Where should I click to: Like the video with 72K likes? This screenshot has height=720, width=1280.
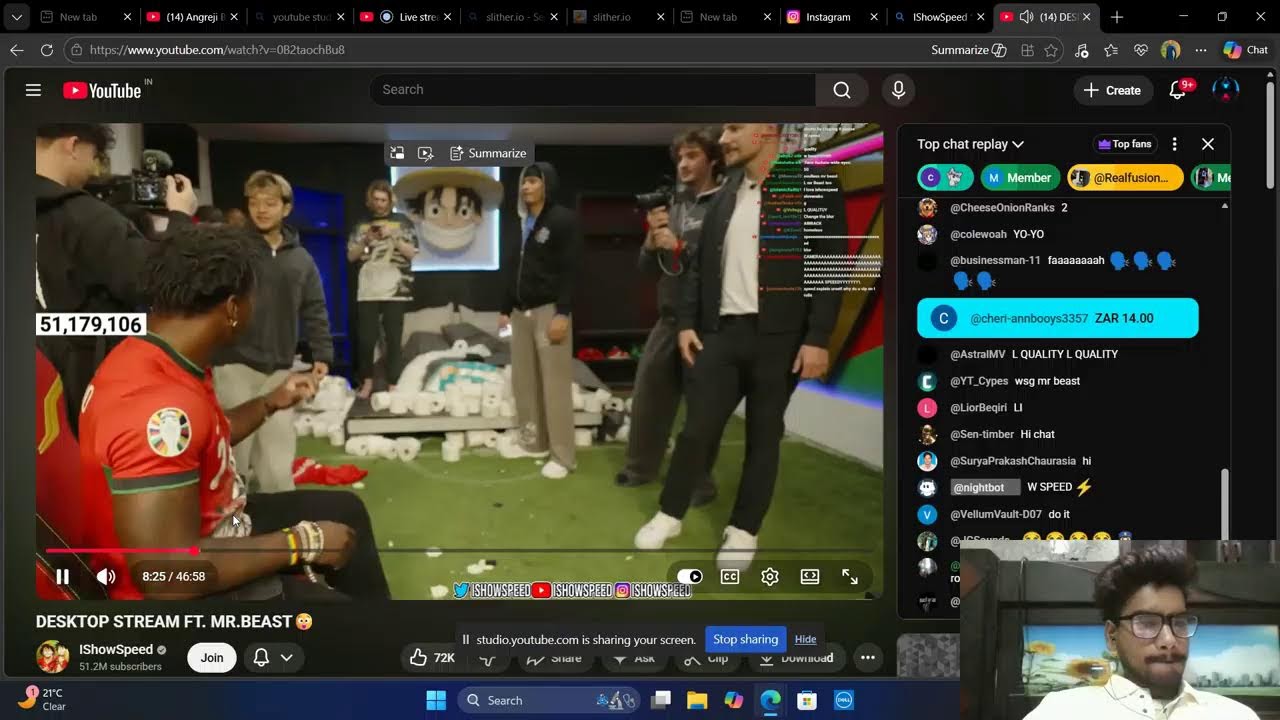pyautogui.click(x=432, y=657)
